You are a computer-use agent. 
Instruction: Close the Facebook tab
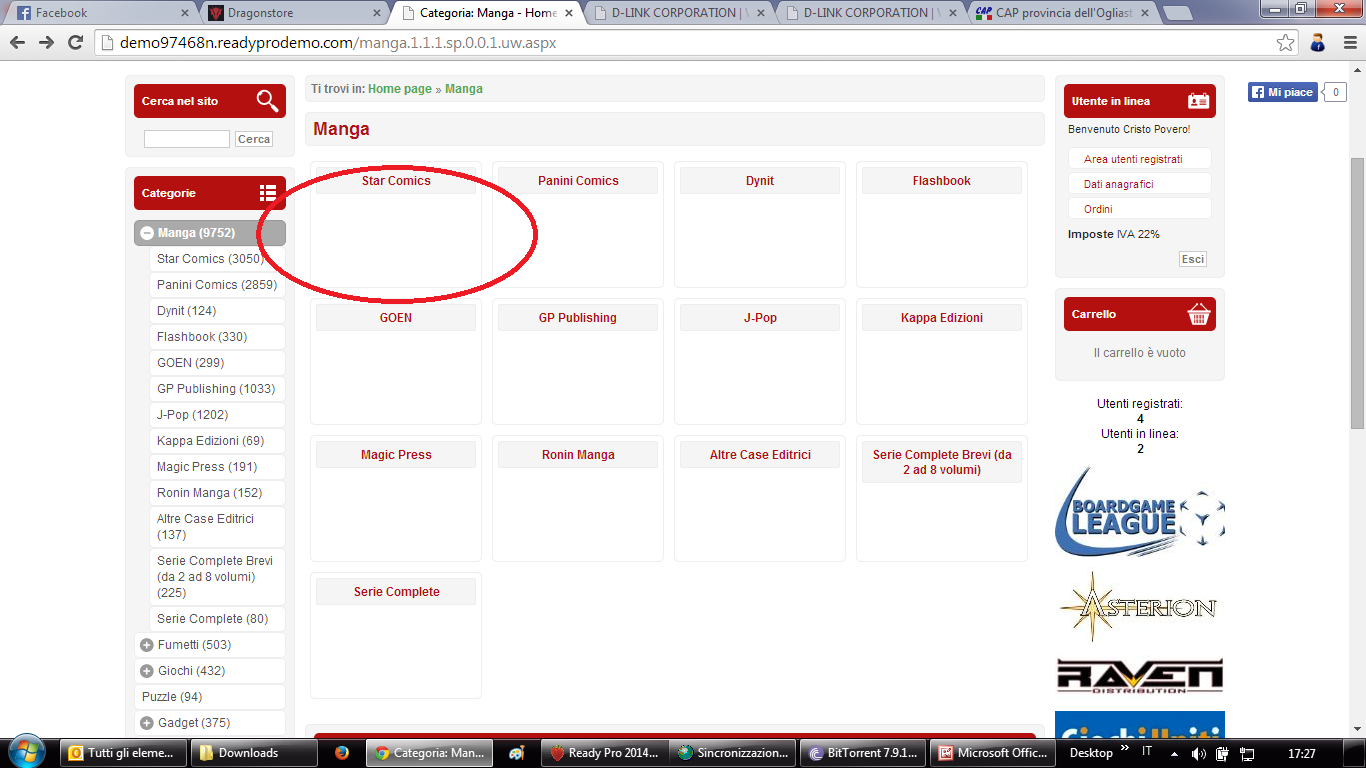tap(184, 13)
